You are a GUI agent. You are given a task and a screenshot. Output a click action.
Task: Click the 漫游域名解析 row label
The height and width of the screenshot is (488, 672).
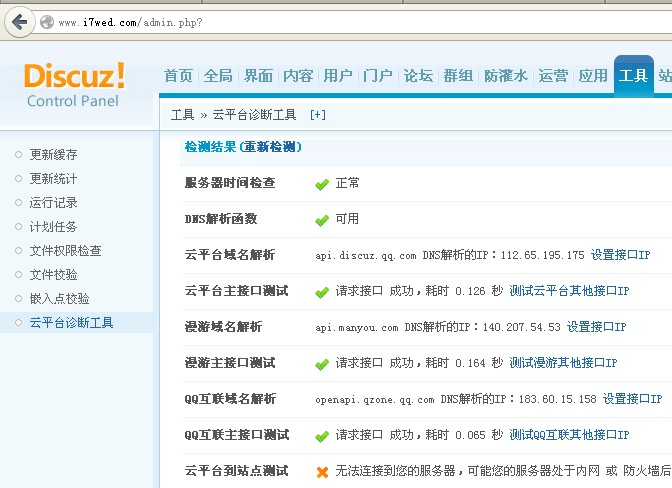point(223,327)
